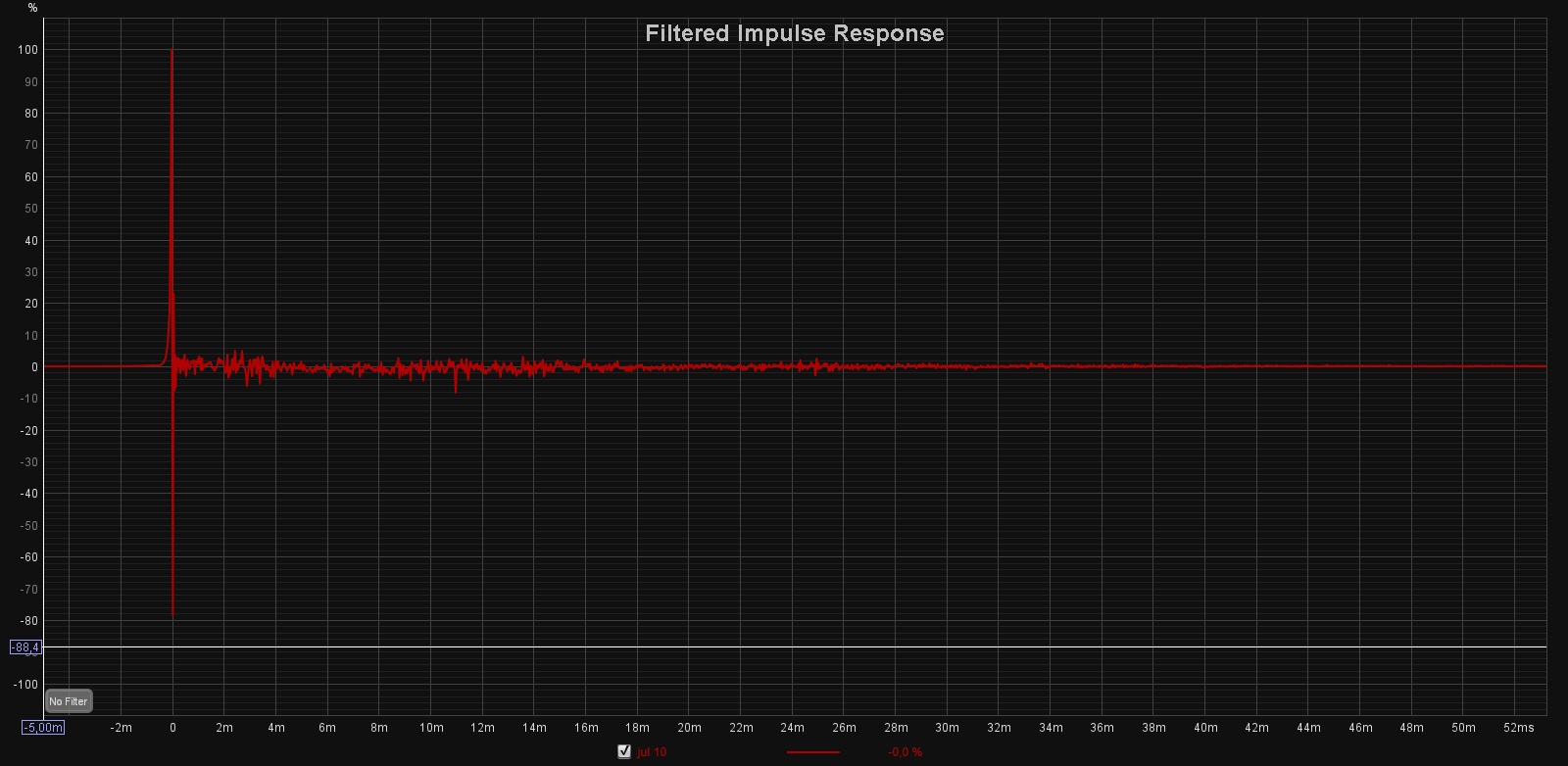Click the 36m label on time axis
Screen dimensions: 1568x766
[x=1102, y=728]
